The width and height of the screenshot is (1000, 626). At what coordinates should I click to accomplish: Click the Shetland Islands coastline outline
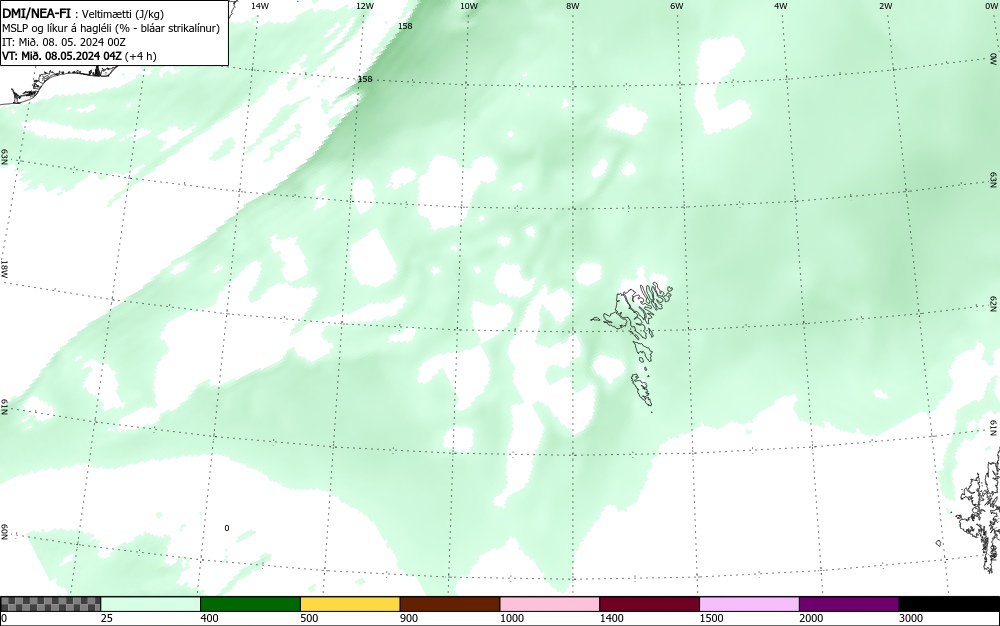(979, 518)
